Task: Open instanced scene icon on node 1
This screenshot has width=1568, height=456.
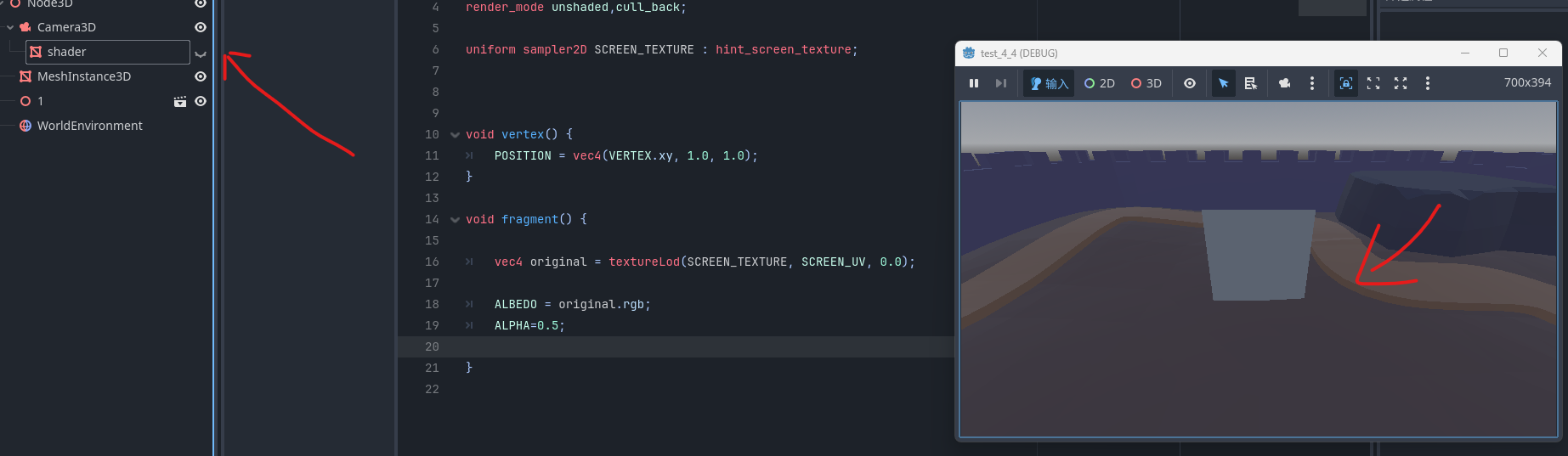Action: click(x=180, y=101)
